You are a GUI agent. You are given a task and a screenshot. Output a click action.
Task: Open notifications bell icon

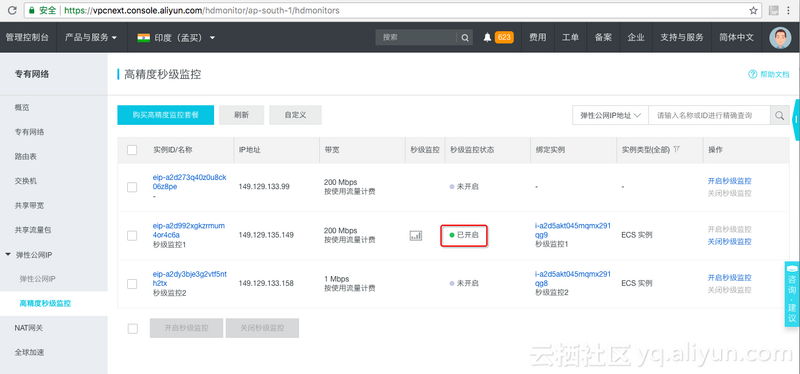click(487, 37)
